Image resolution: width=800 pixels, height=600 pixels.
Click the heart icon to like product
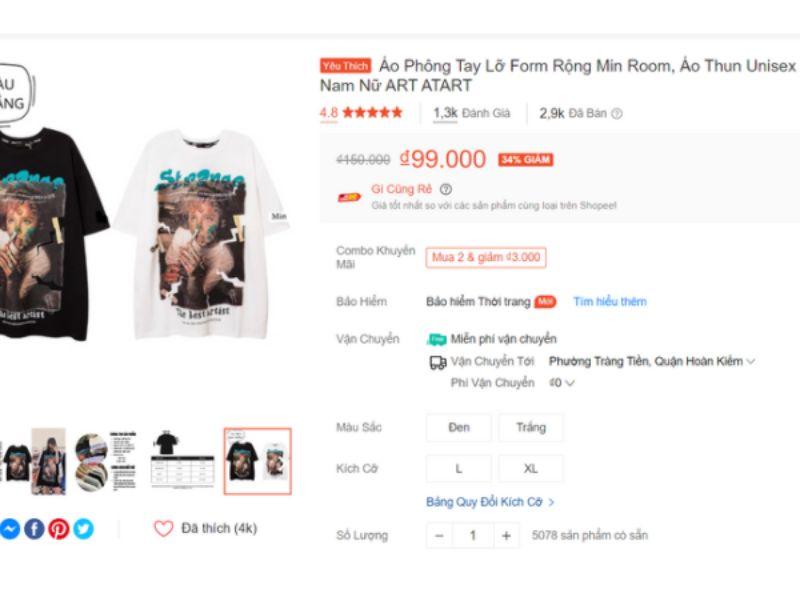coord(163,528)
